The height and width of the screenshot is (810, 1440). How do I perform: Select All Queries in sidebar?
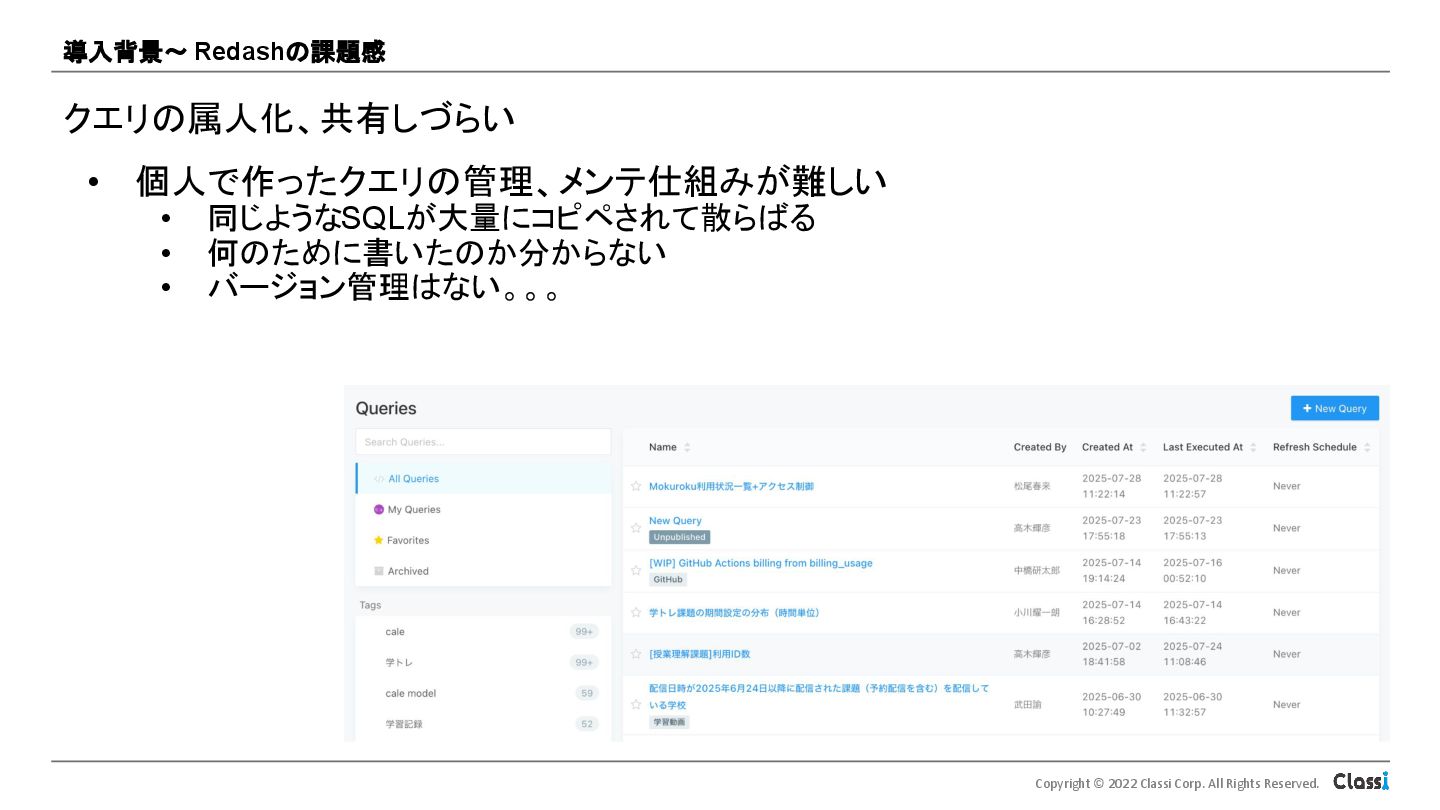[x=483, y=478]
